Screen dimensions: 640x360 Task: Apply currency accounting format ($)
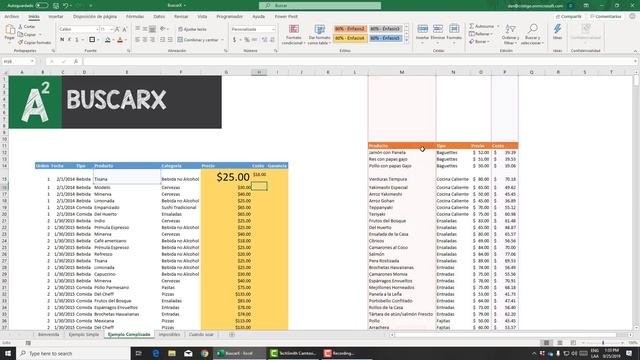(234, 40)
